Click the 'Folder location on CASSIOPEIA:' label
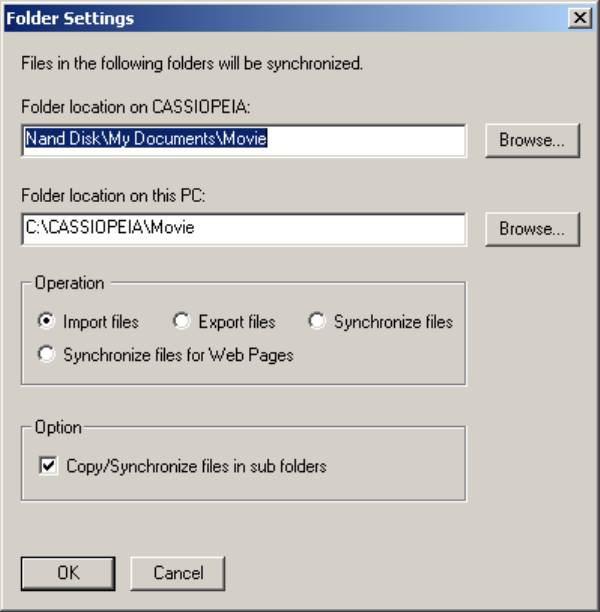The height and width of the screenshot is (612, 600). point(135,106)
